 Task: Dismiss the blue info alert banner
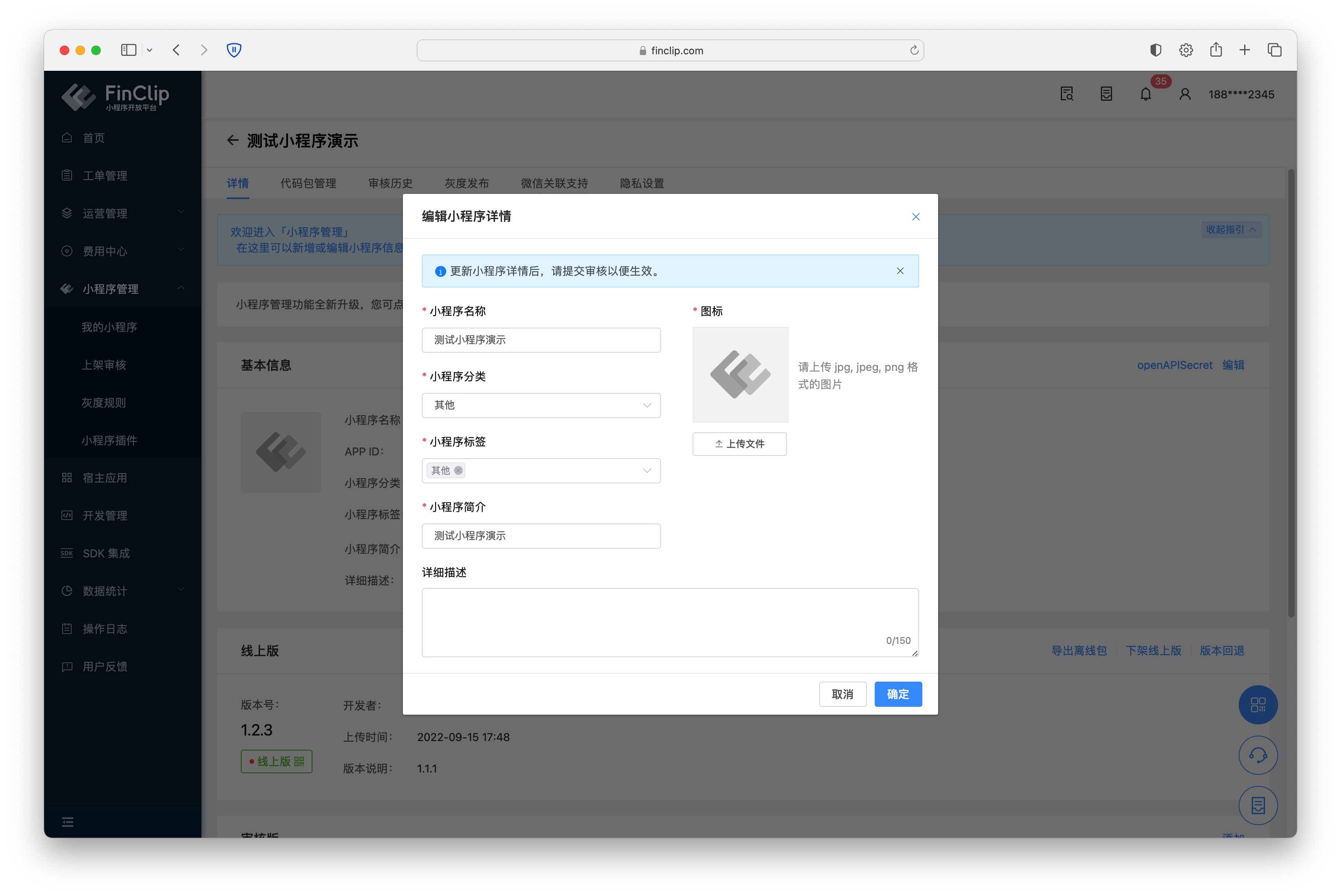click(x=900, y=271)
